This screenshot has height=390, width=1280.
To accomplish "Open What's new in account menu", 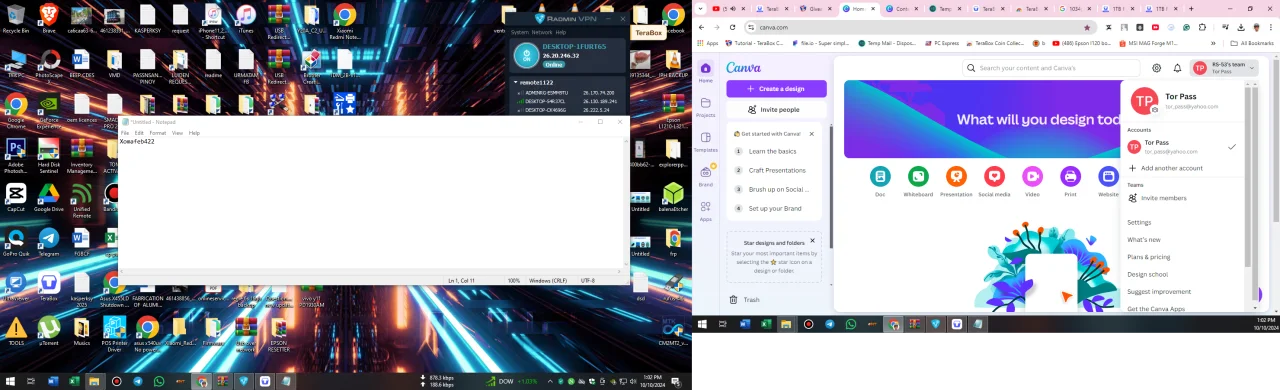I will 1144,240.
